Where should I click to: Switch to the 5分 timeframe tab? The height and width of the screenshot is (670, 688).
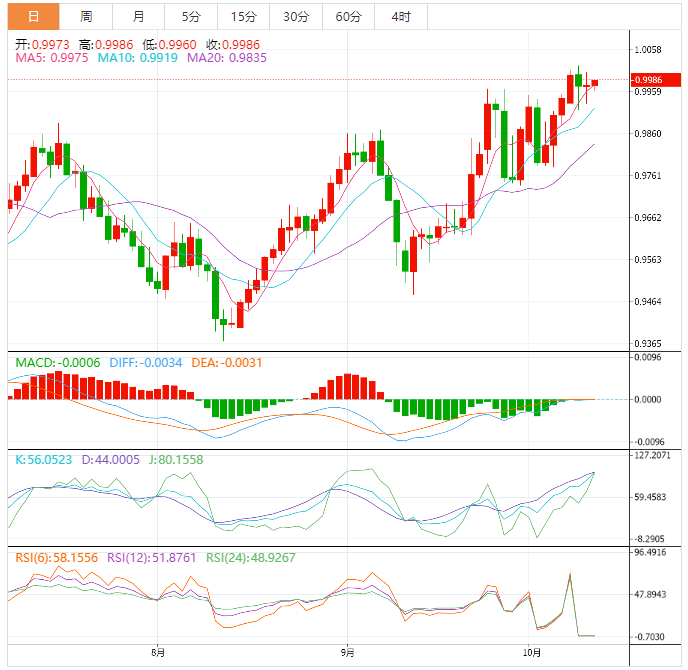click(190, 16)
